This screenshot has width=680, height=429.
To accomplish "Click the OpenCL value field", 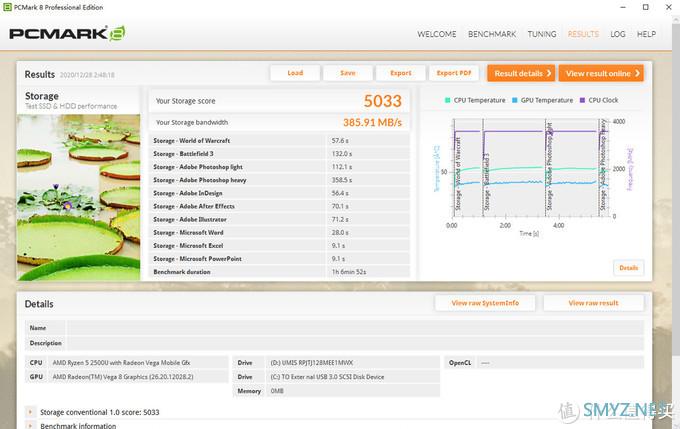I will pyautogui.click(x=560, y=363).
